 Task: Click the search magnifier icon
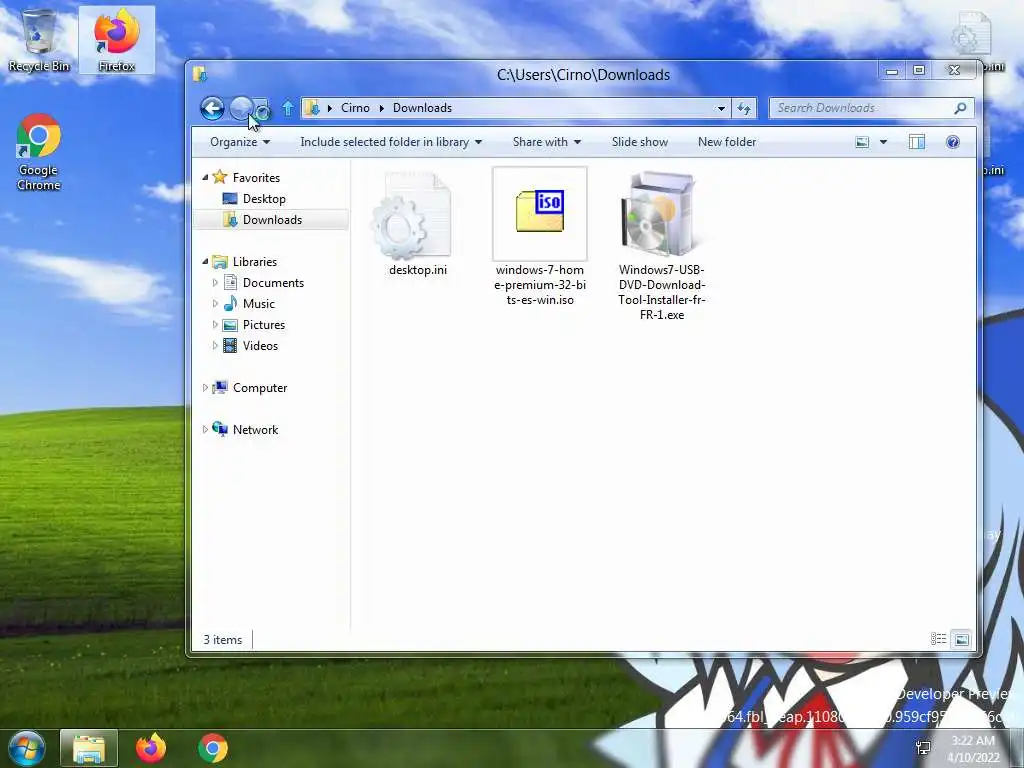click(960, 108)
